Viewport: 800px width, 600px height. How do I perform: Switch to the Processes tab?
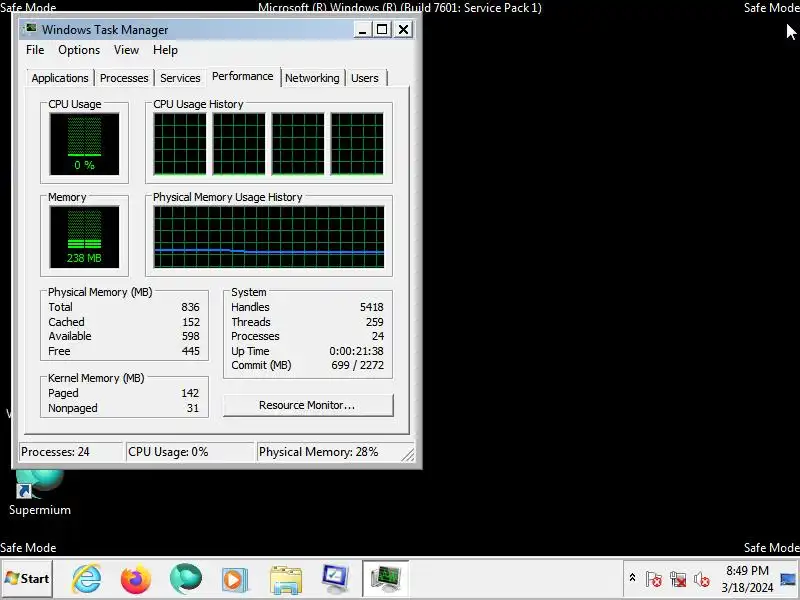(124, 78)
